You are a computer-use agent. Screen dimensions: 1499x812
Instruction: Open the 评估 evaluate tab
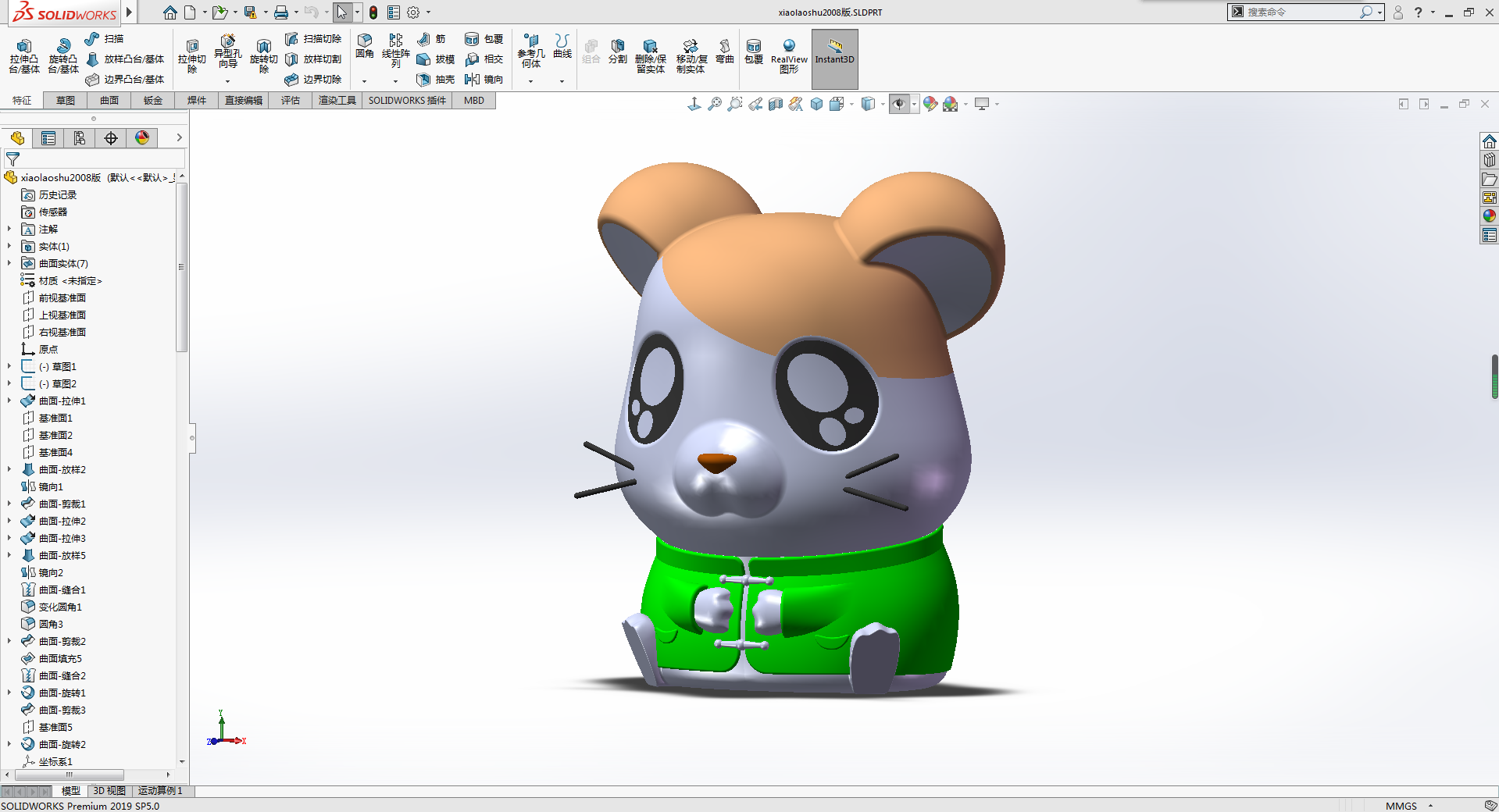point(291,101)
